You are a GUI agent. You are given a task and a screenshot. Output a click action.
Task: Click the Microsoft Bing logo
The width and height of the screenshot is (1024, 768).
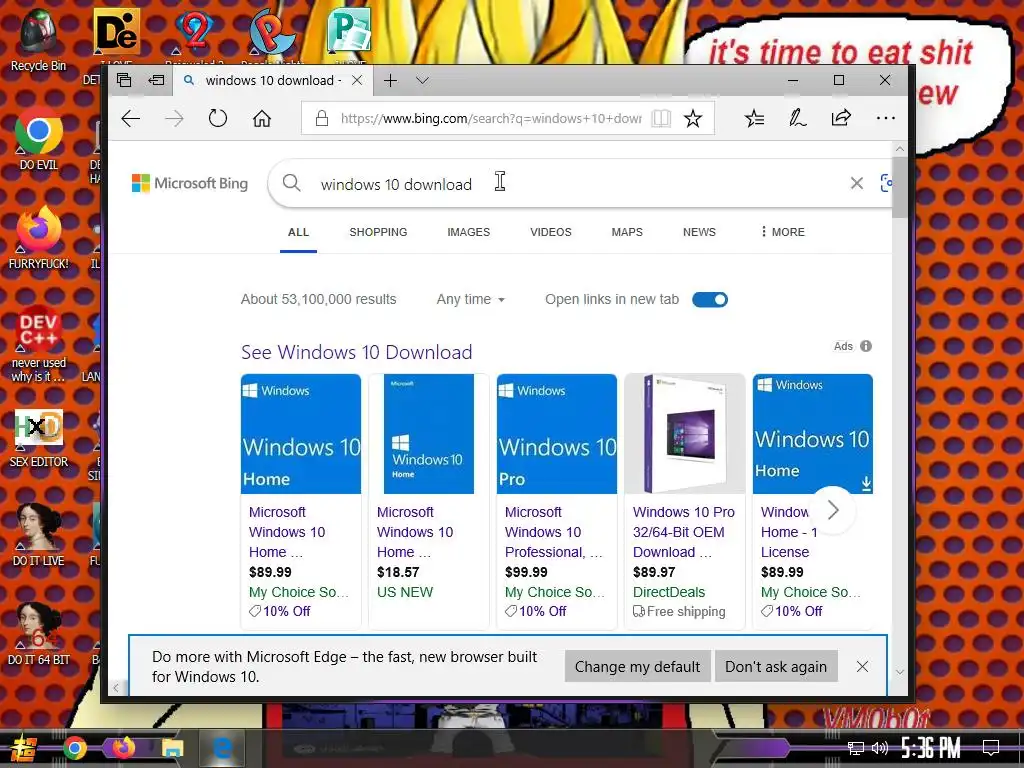click(190, 184)
